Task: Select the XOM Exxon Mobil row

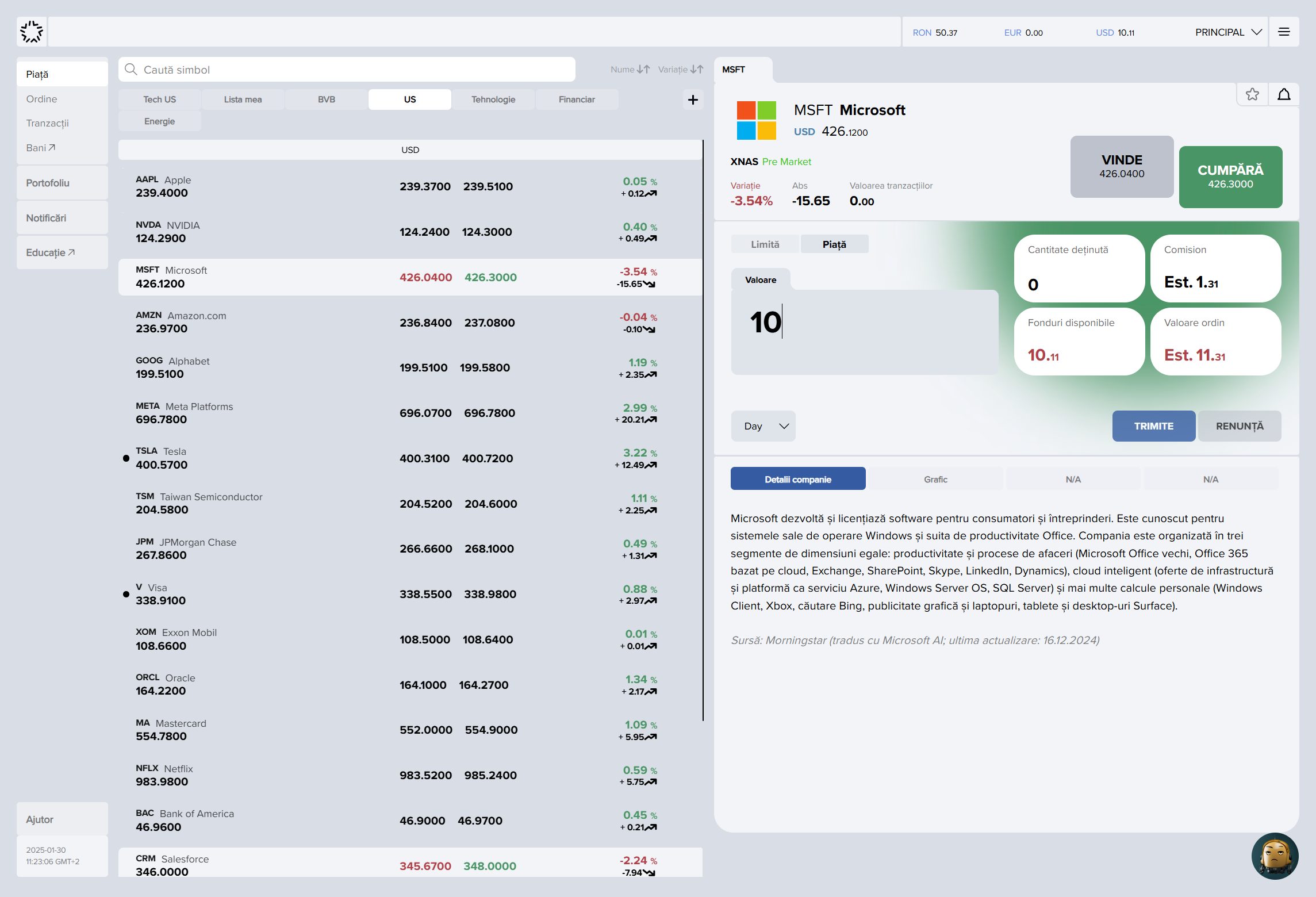Action: 410,639
